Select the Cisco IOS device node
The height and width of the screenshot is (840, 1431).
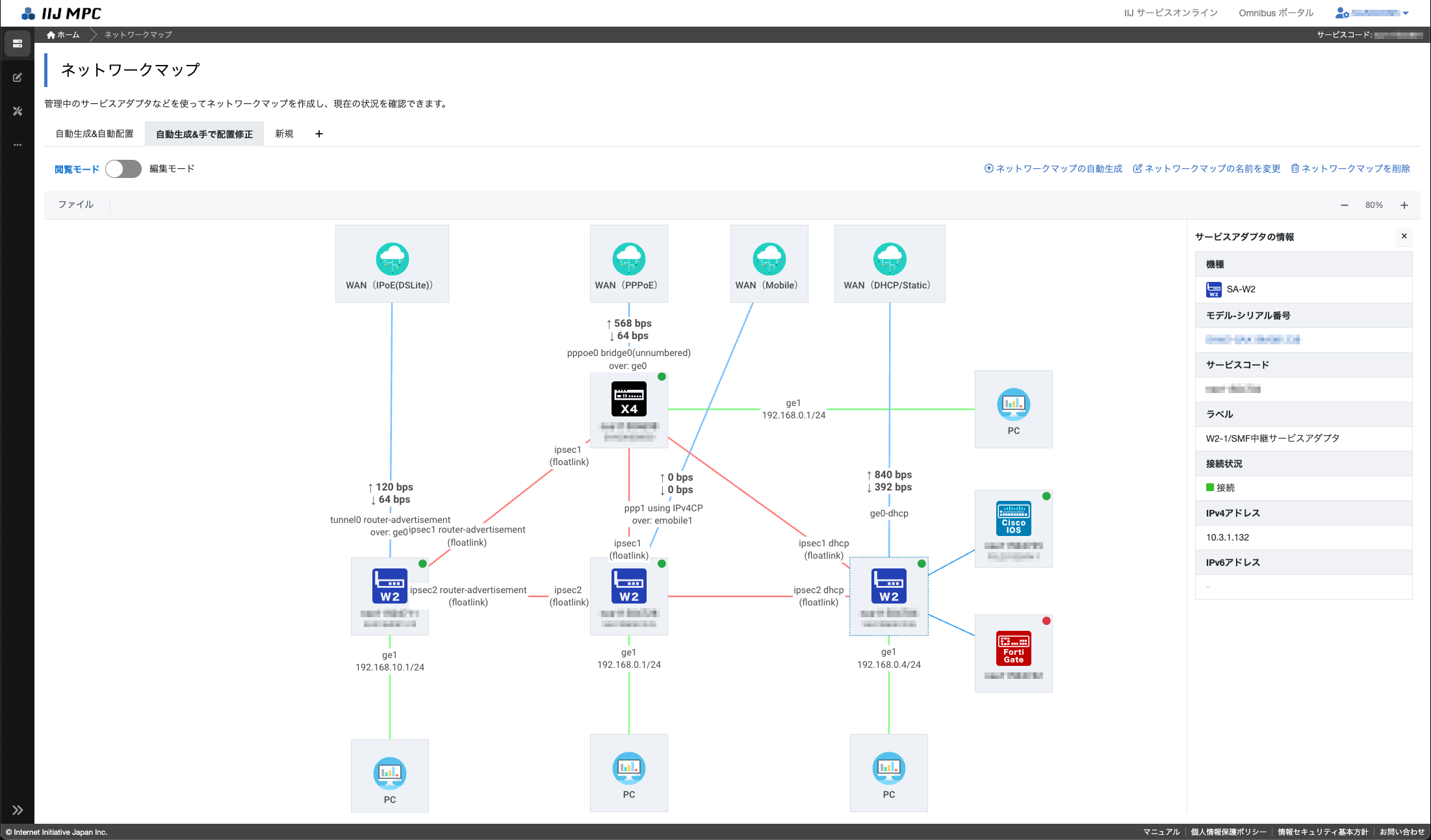(x=1013, y=518)
